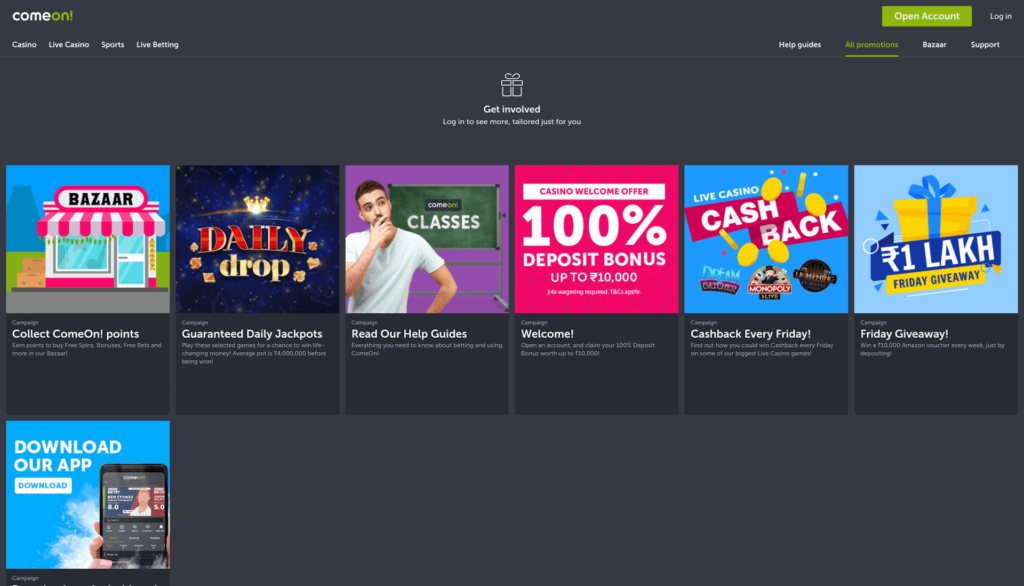Viewport: 1024px width, 586px height.
Task: Click description 'Earn points to buy Free Spins'
Action: (87, 349)
